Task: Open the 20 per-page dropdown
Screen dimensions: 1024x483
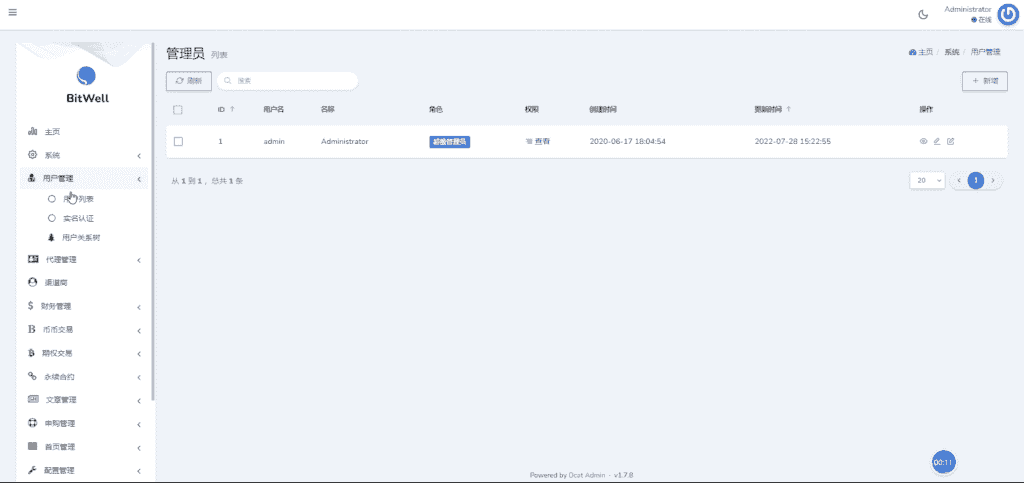Action: 927,180
